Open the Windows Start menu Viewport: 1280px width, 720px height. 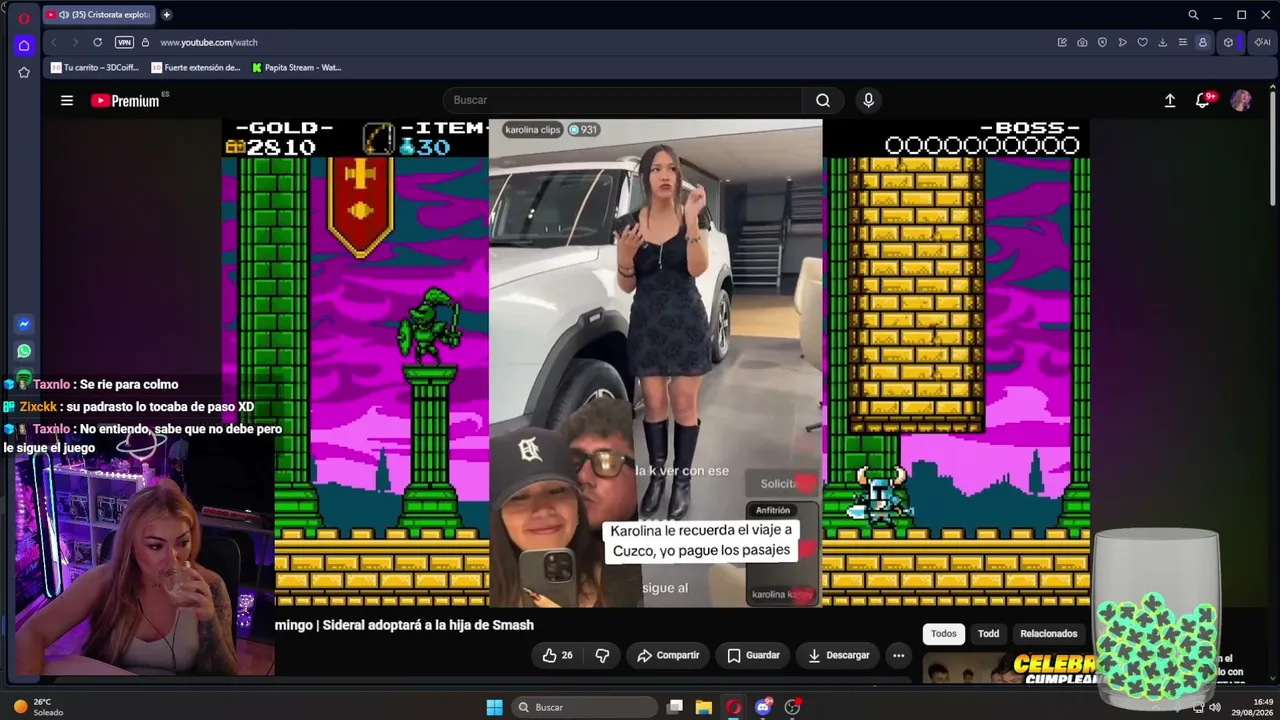click(494, 707)
